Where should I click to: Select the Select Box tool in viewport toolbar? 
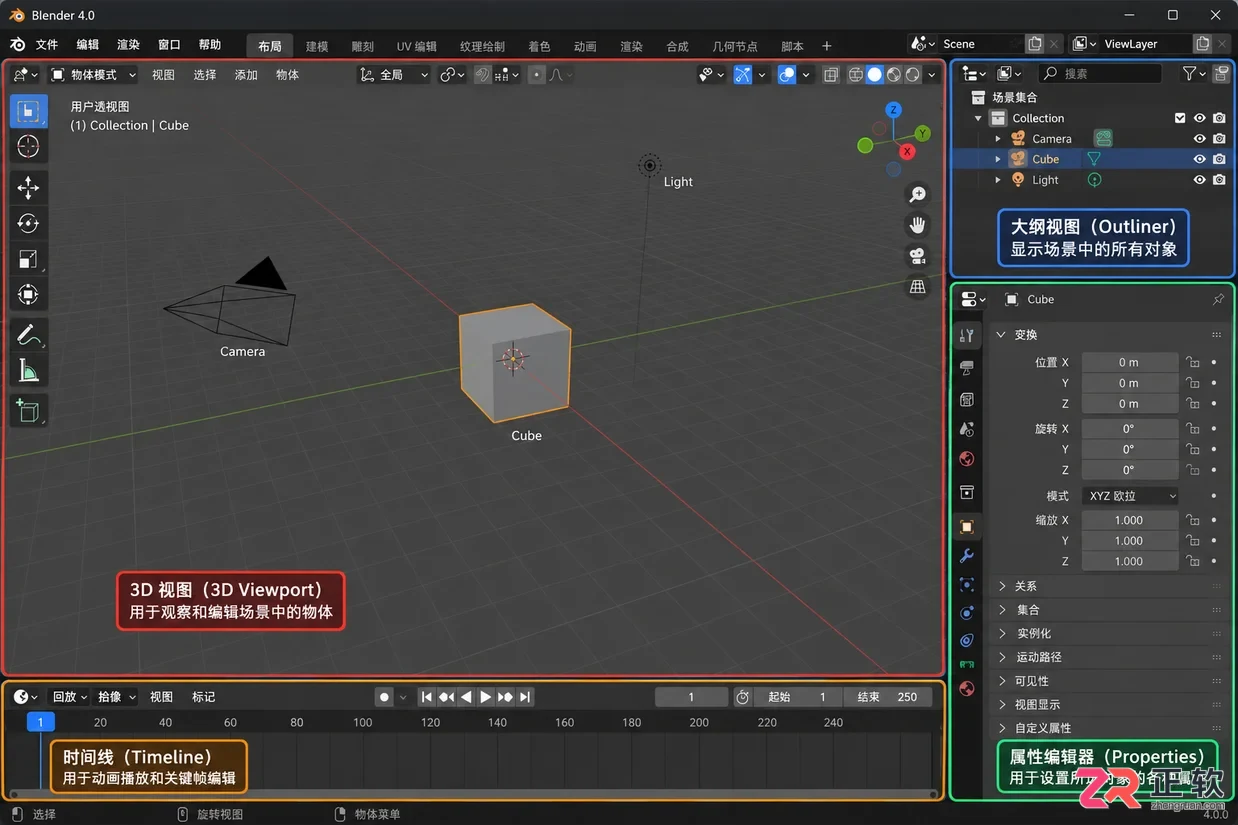tap(28, 111)
